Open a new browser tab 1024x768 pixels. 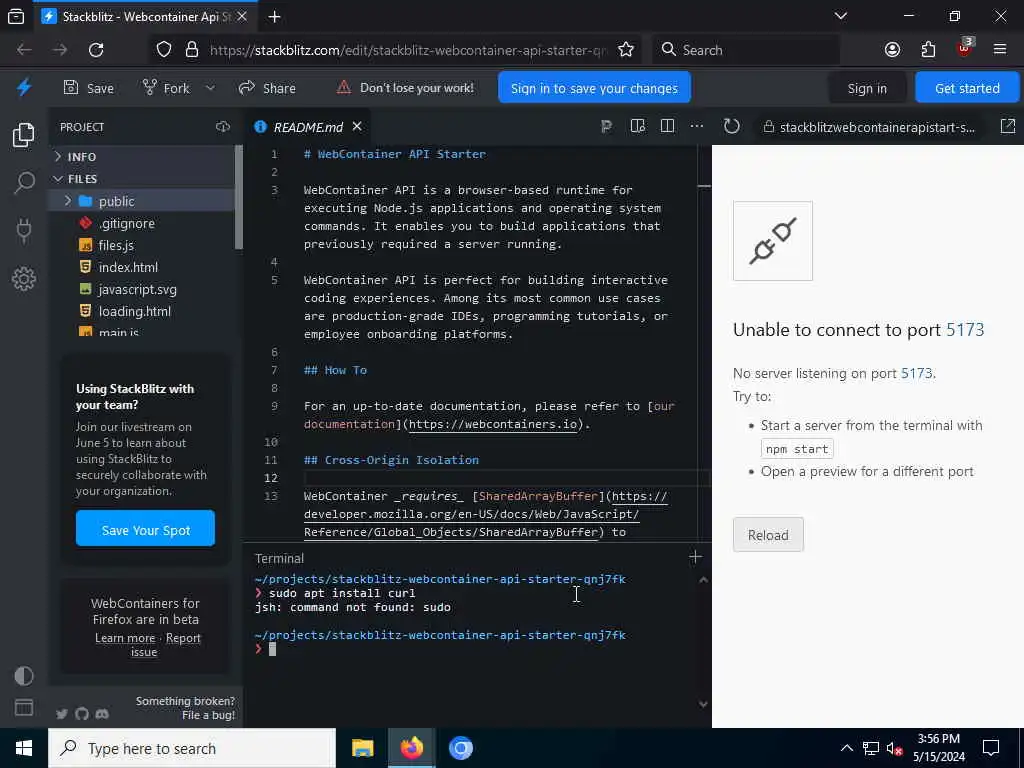pyautogui.click(x=275, y=17)
